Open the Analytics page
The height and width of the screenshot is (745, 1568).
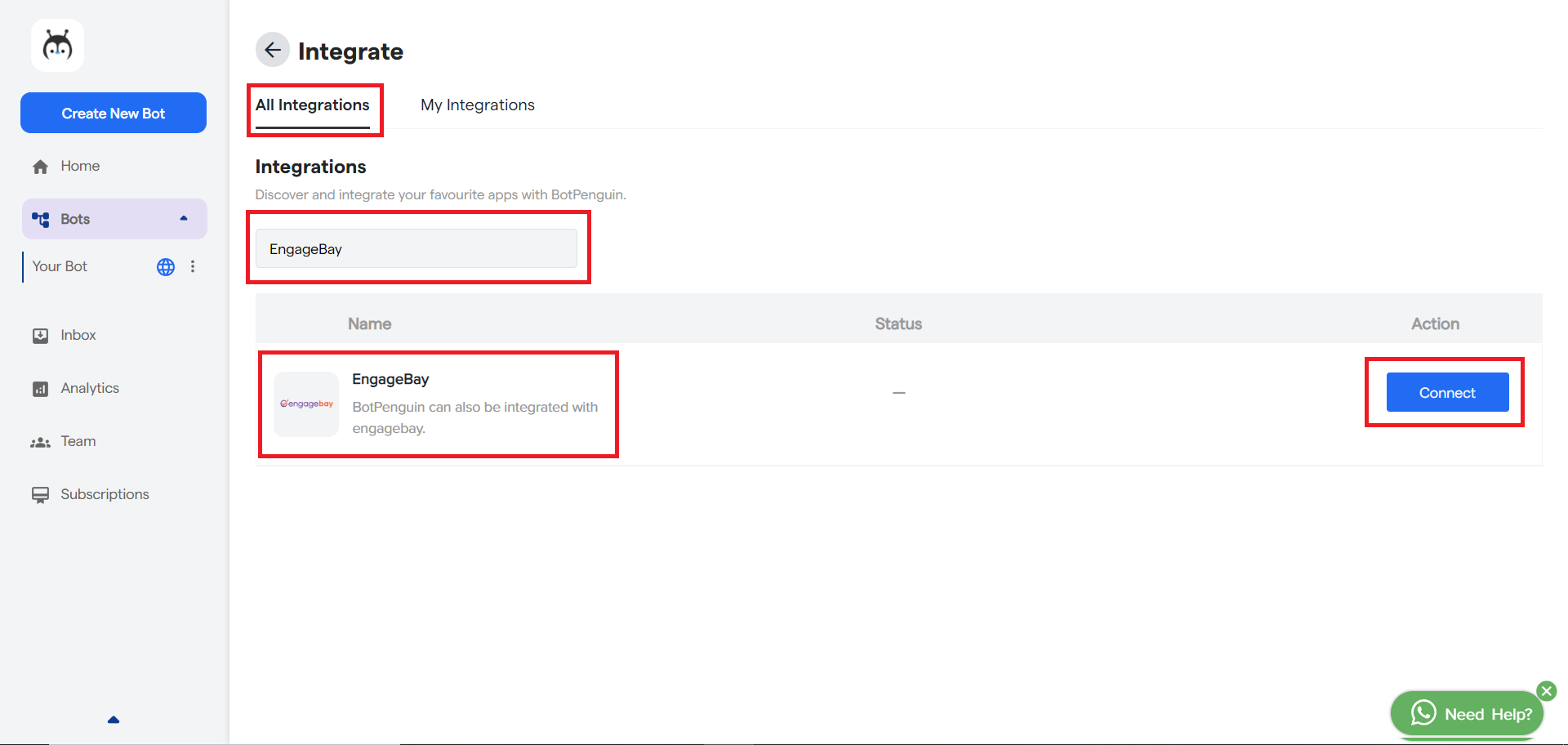(x=89, y=389)
